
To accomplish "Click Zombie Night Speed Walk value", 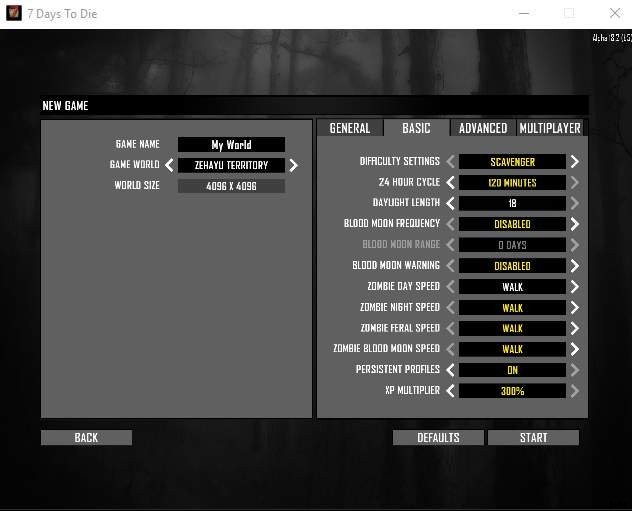I will pos(512,307).
